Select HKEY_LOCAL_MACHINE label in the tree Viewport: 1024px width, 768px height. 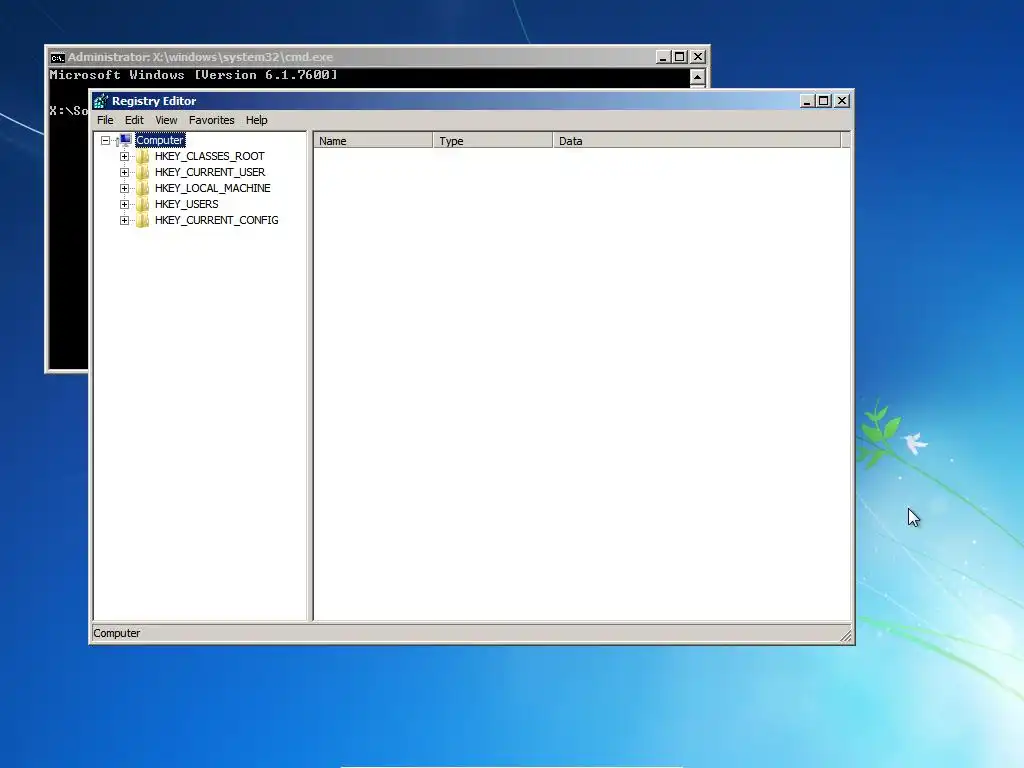click(x=212, y=188)
